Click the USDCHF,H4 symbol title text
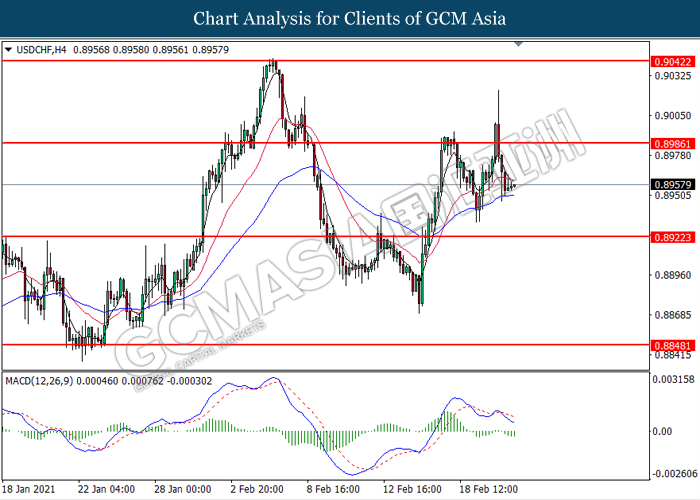The width and height of the screenshot is (700, 500). (41, 50)
